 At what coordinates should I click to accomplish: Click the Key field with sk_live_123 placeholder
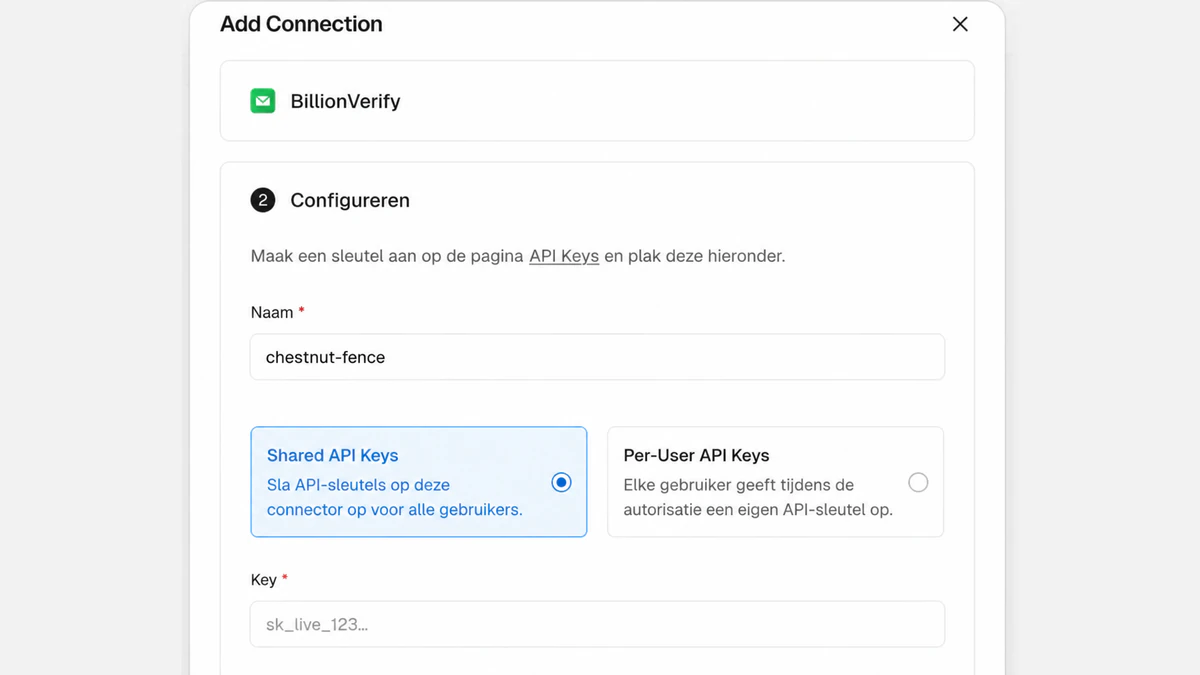click(597, 624)
